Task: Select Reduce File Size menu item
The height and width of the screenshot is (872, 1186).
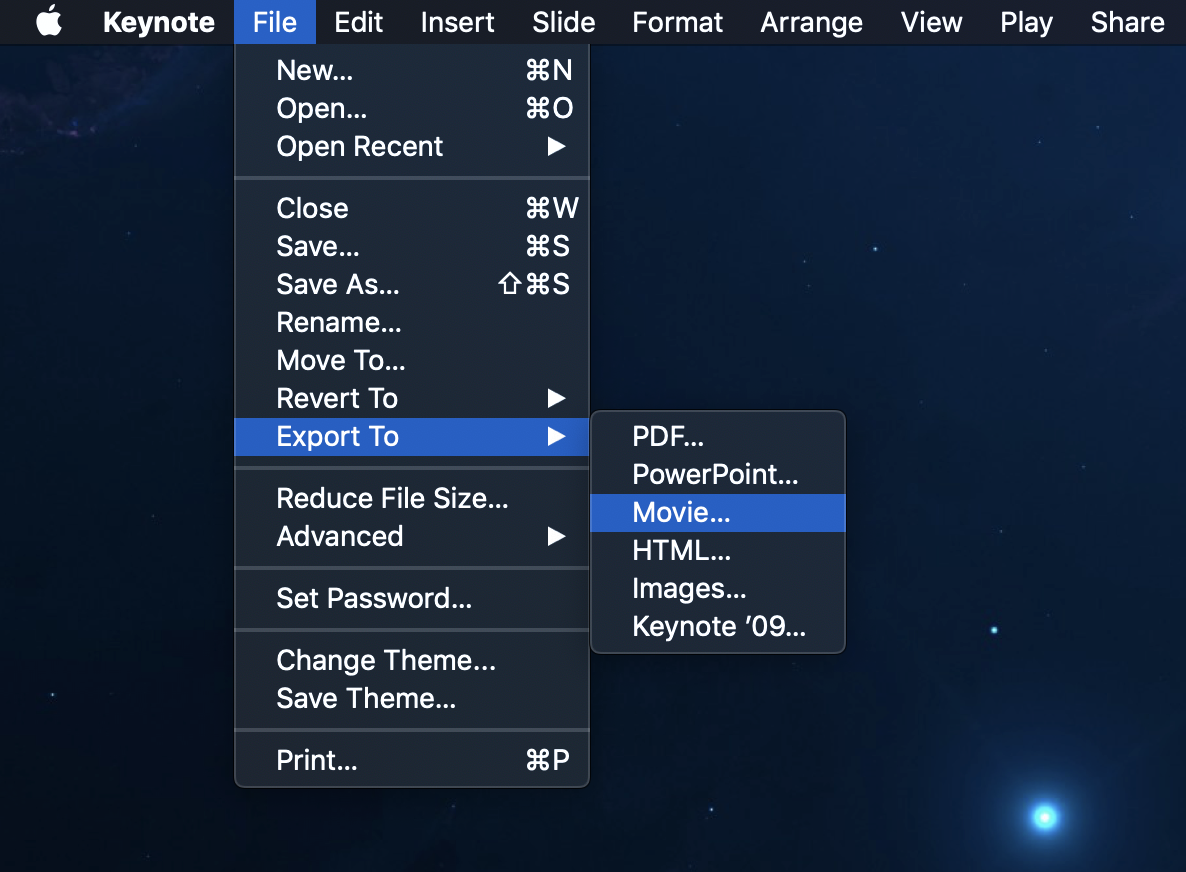Action: (x=392, y=499)
